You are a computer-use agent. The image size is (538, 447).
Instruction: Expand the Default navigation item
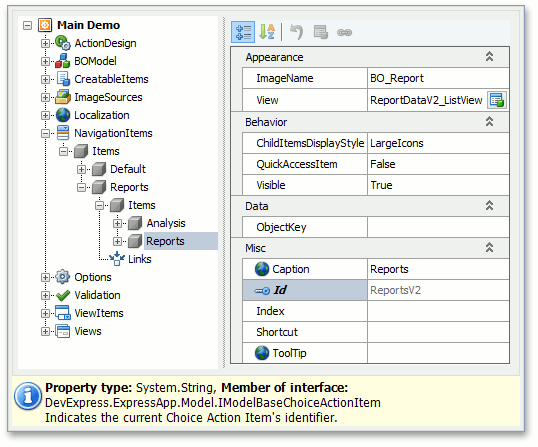tap(81, 169)
